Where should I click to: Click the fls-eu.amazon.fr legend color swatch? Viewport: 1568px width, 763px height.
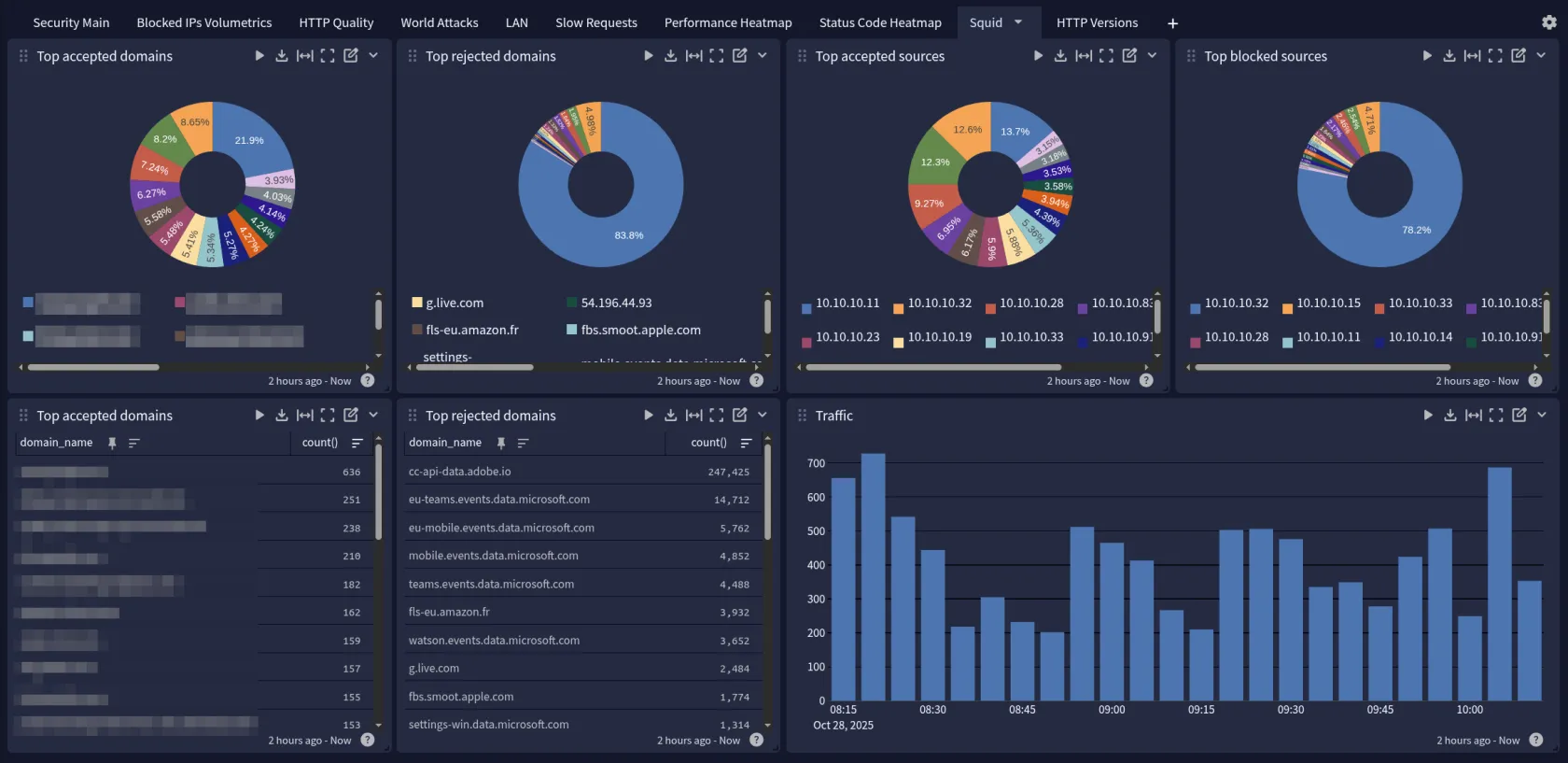click(417, 330)
